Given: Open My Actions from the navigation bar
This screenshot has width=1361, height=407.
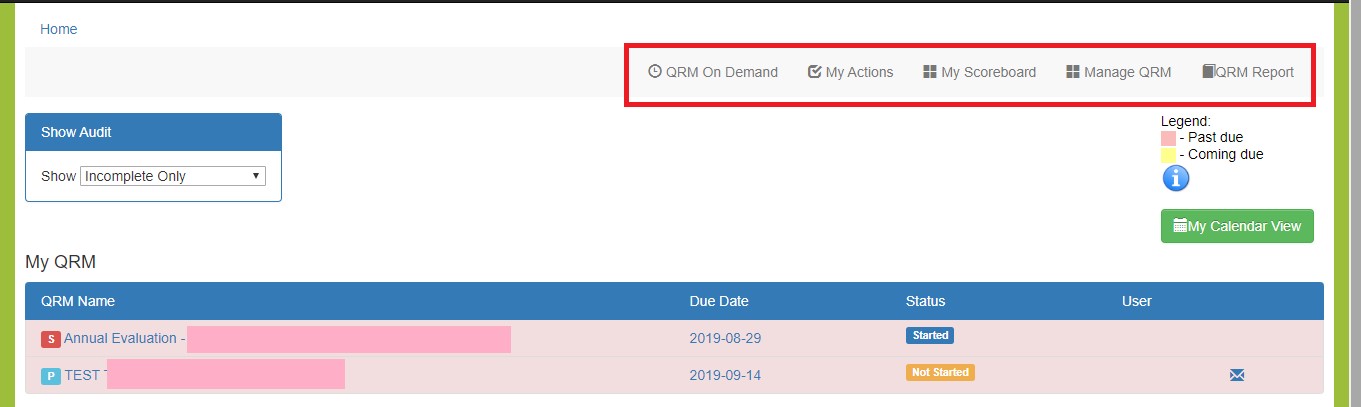Looking at the screenshot, I should pos(850,72).
